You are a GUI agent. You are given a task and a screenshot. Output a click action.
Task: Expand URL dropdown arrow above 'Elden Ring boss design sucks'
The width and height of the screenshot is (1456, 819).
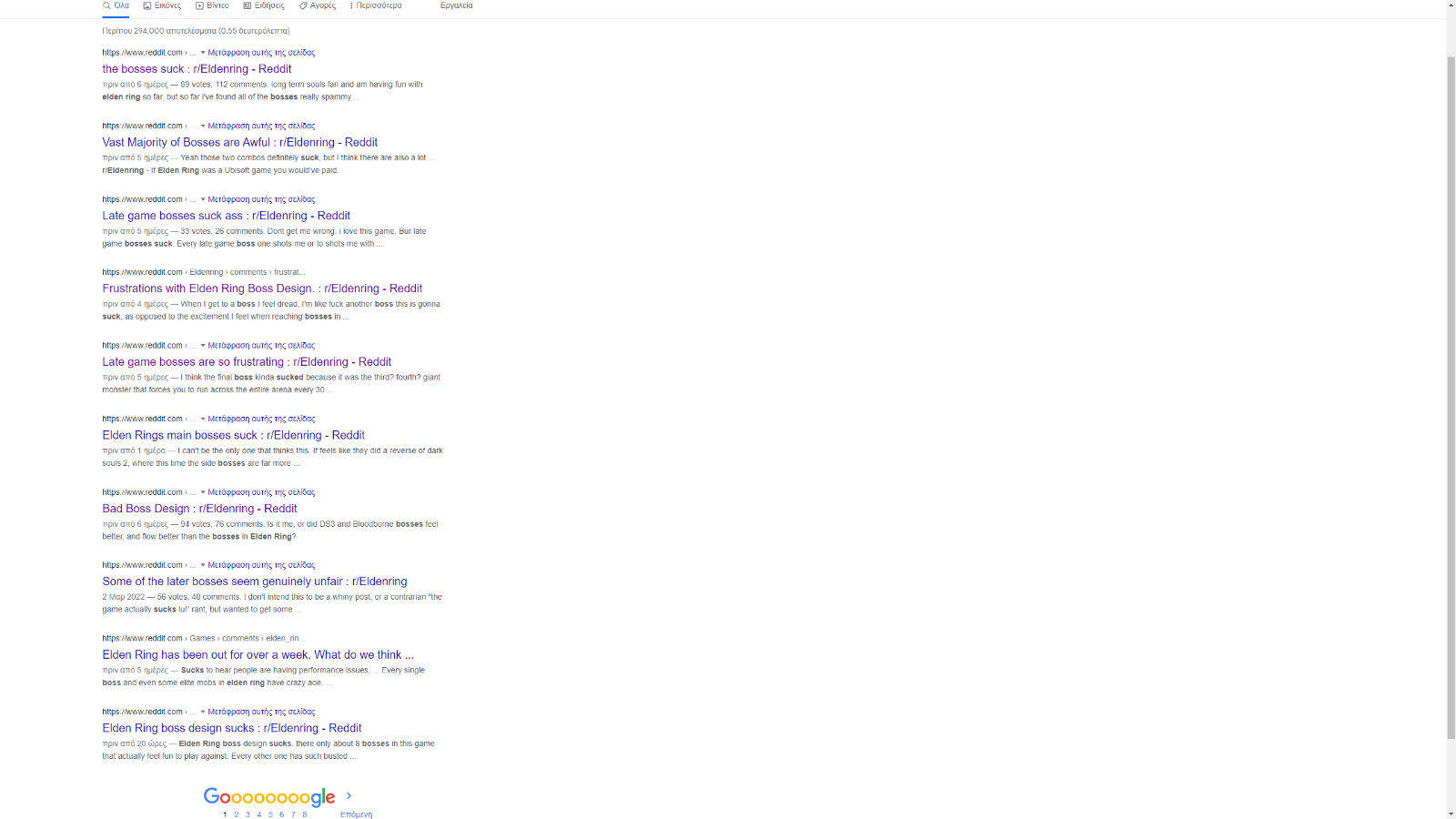tap(203, 712)
